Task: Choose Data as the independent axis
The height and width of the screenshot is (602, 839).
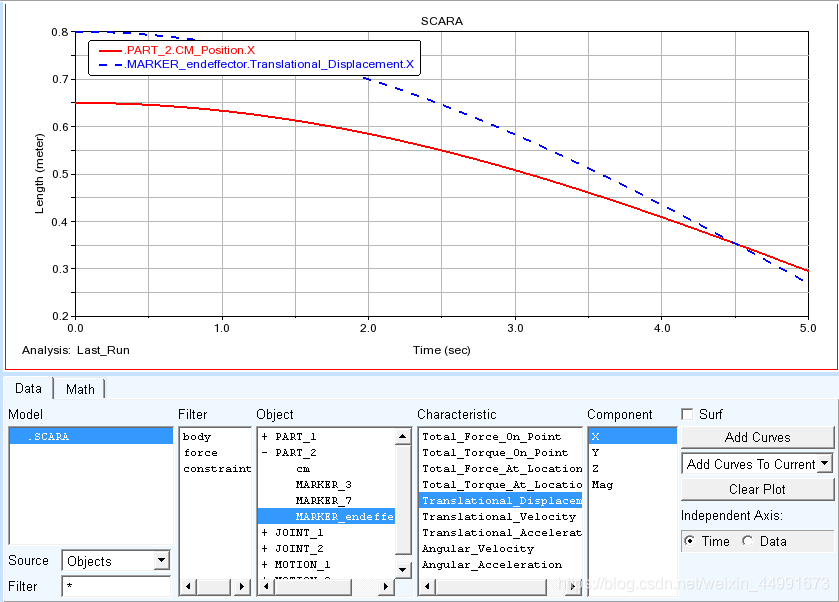Action: tap(749, 541)
